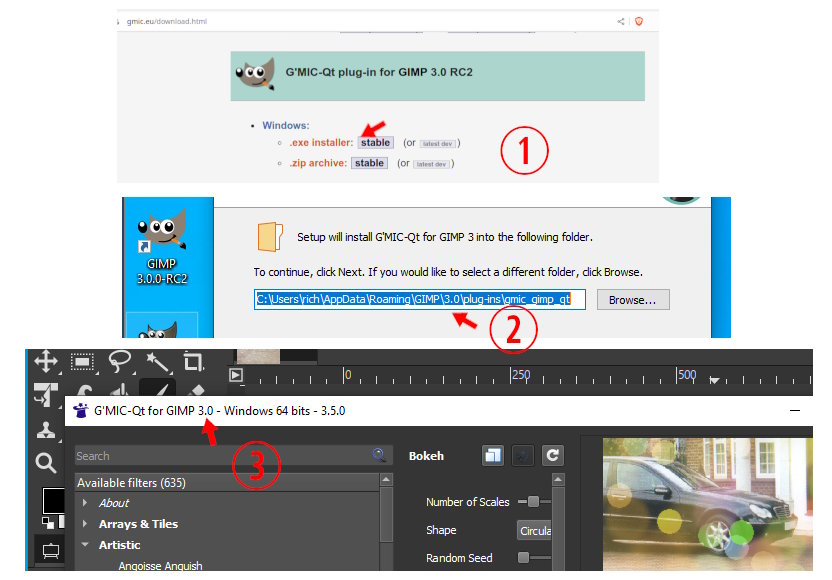
Task: Open the GIMP 3.0.0-RC2 desktop shortcut
Action: (x=162, y=247)
